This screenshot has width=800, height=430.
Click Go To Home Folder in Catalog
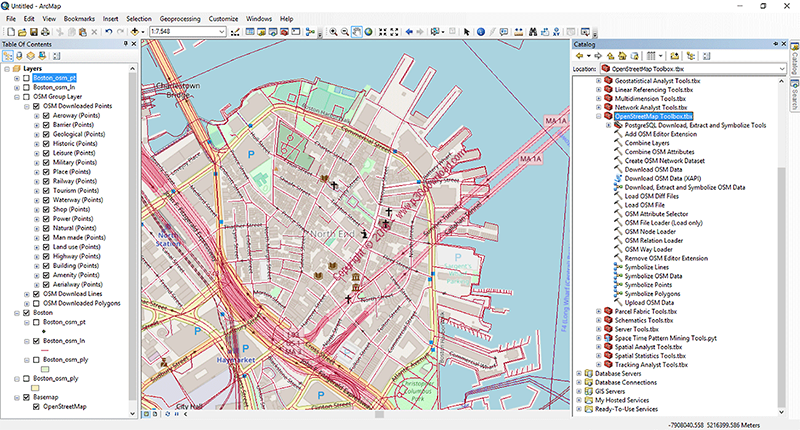(622, 55)
